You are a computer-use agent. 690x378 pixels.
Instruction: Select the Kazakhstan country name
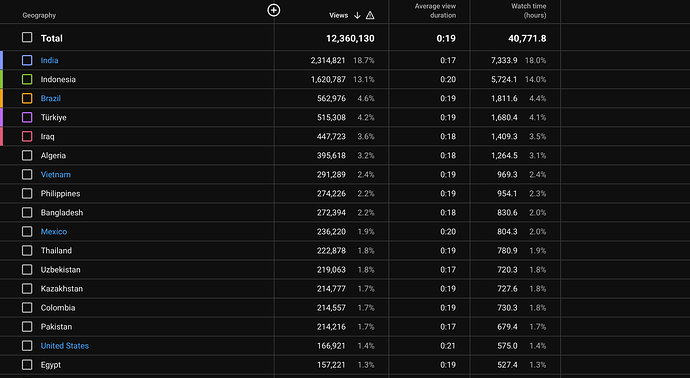click(x=62, y=289)
